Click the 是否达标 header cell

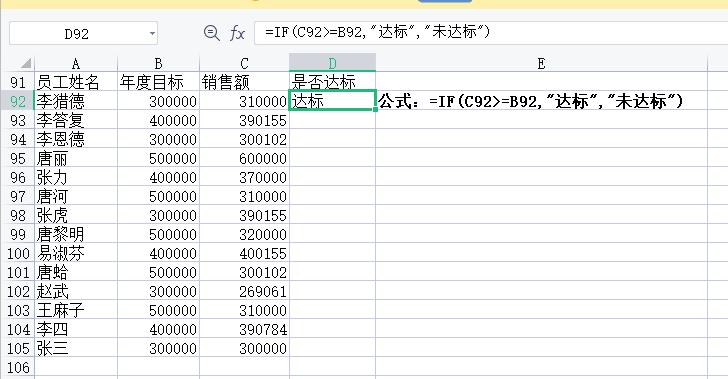[332, 81]
